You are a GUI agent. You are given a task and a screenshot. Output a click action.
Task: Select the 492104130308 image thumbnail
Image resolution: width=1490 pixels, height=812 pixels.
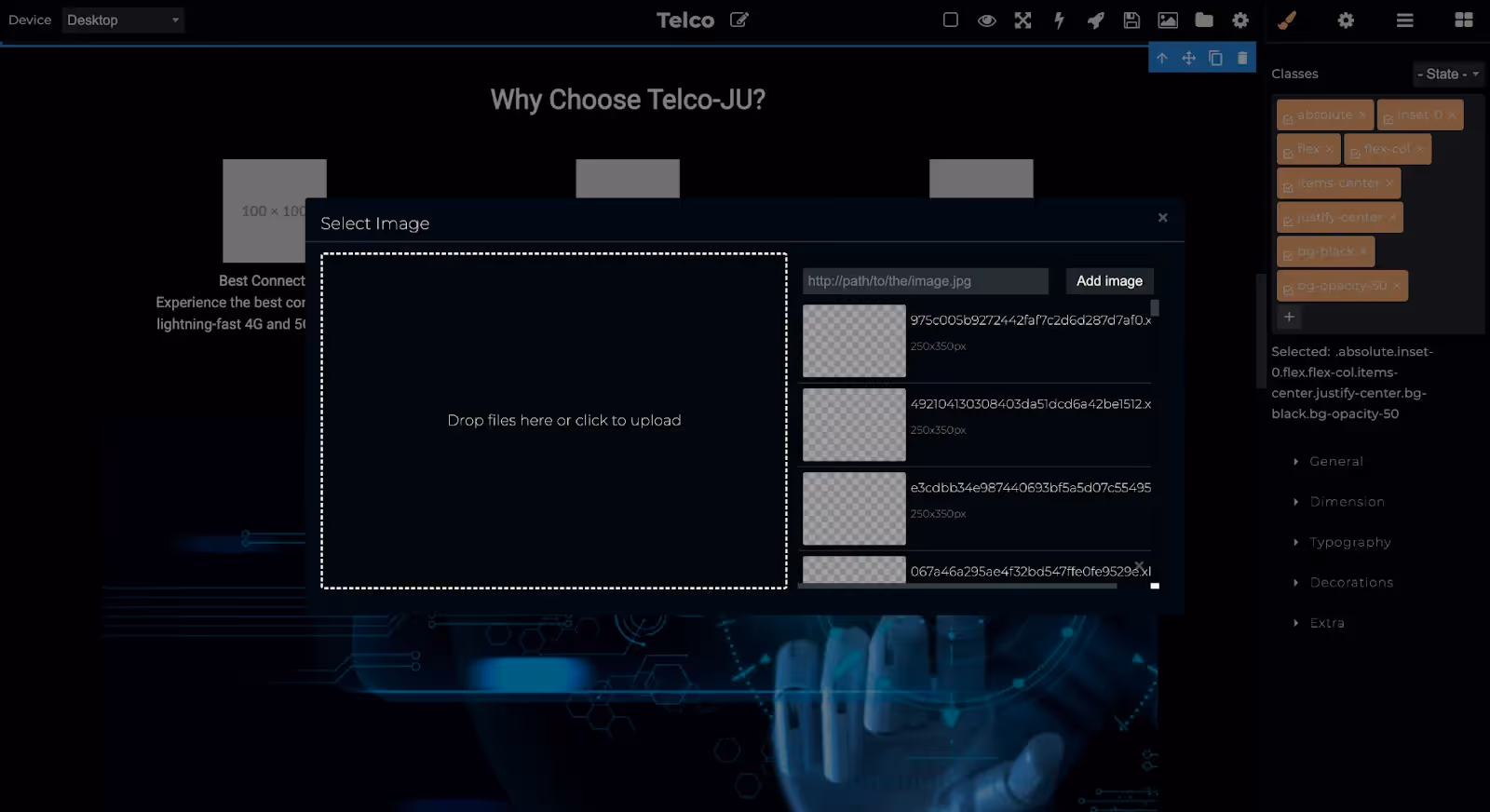click(x=854, y=425)
